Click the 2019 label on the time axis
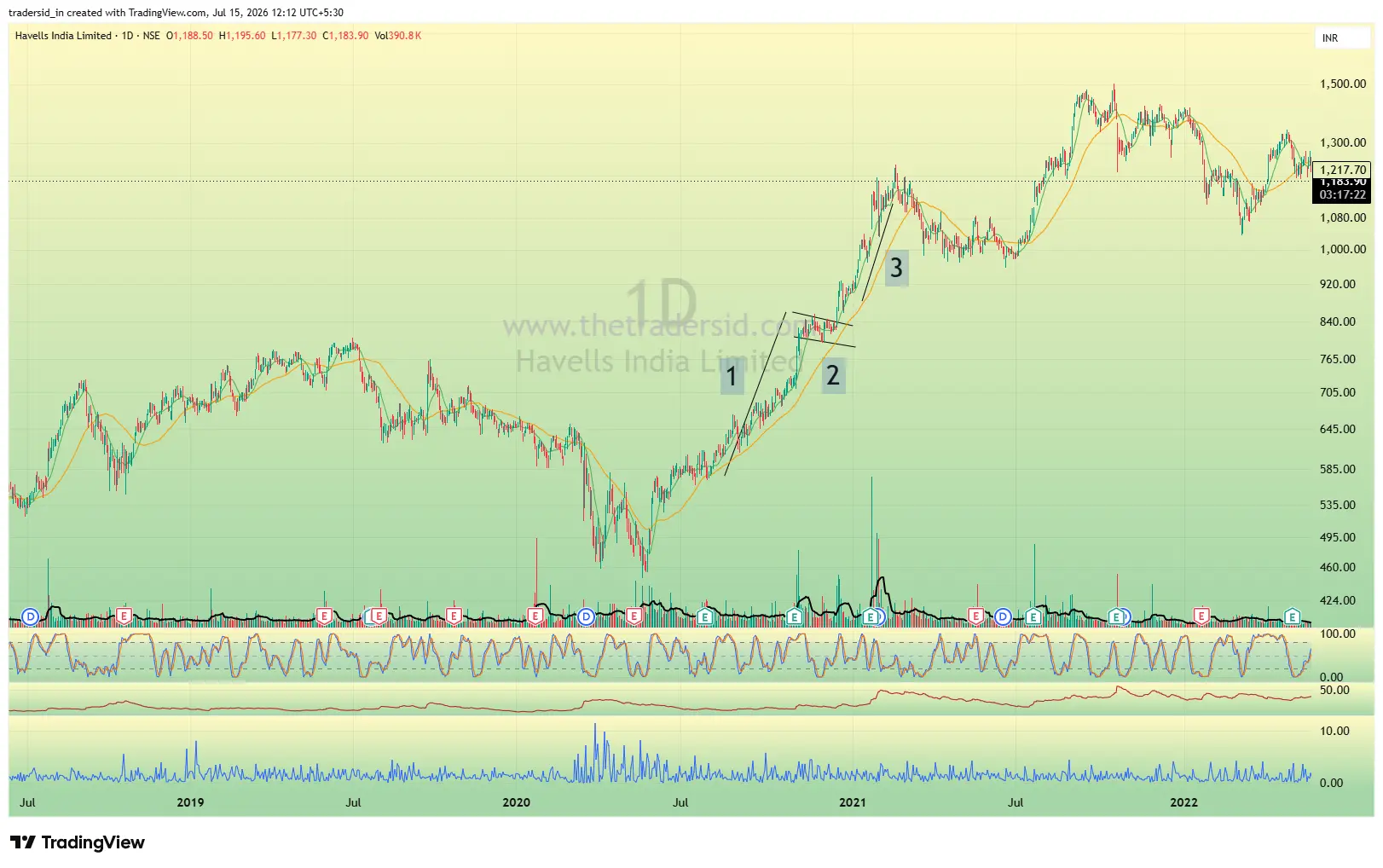 pos(190,802)
